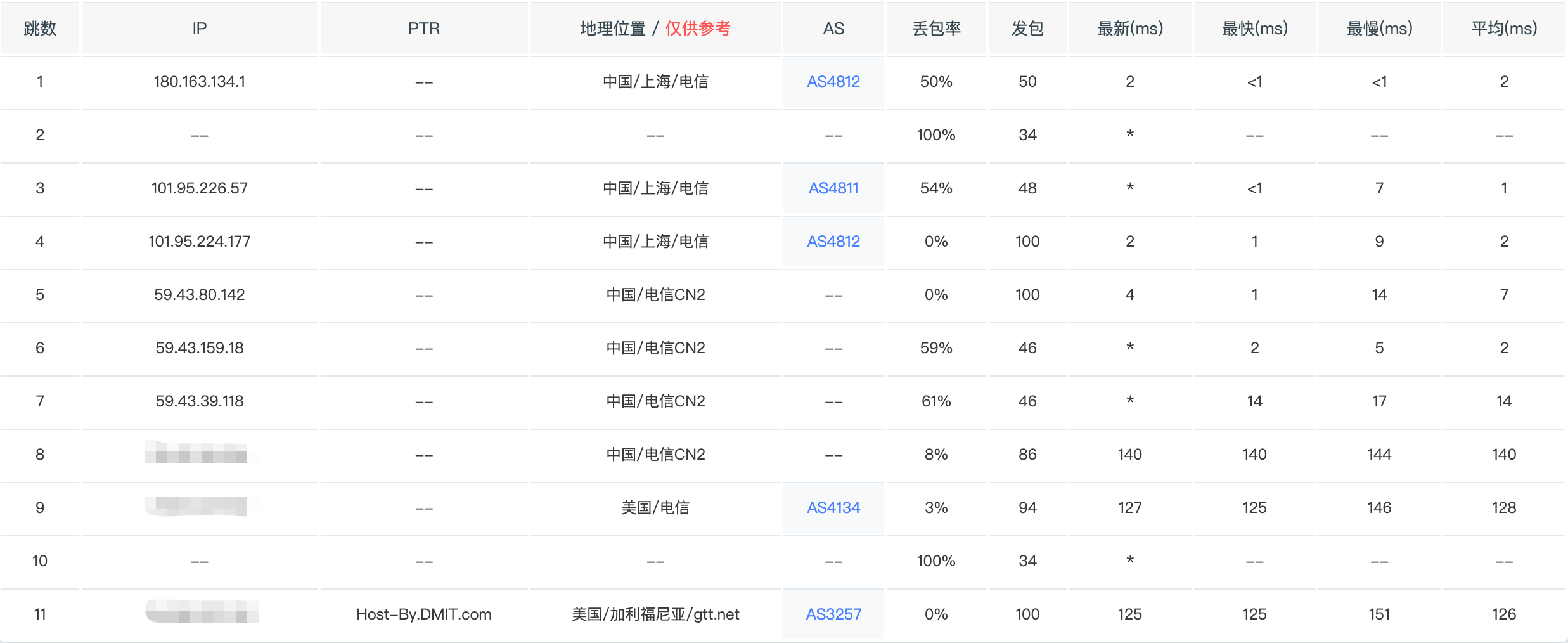Click the 丢包率 column header
1568x643 pixels.
point(936,29)
